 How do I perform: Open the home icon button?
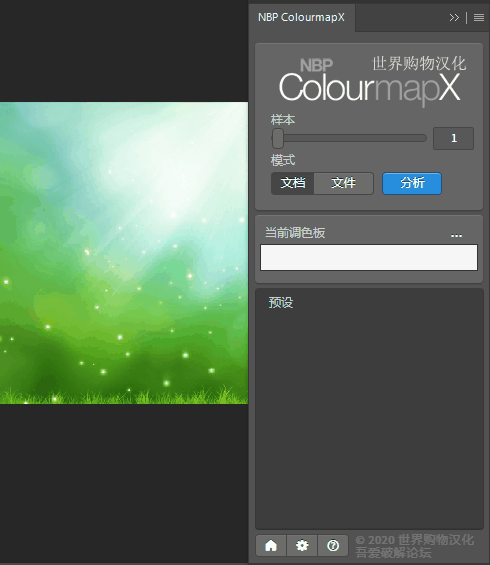click(x=271, y=545)
